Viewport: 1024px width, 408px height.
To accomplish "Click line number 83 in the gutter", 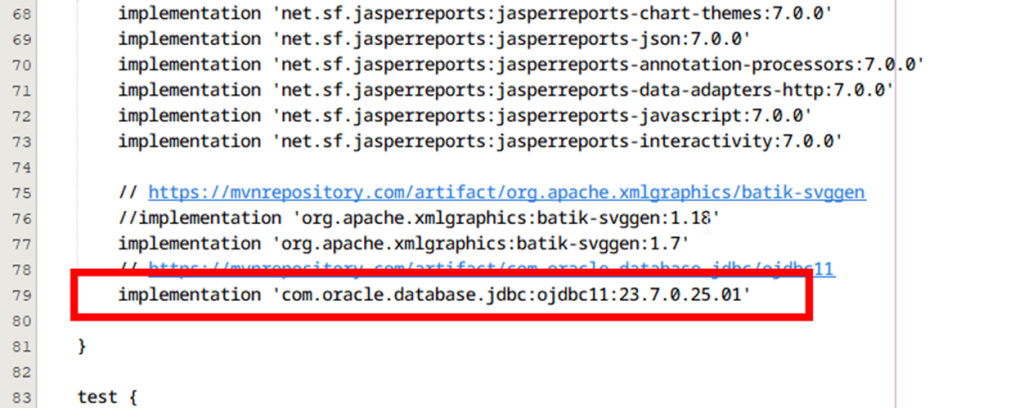I will [19, 397].
